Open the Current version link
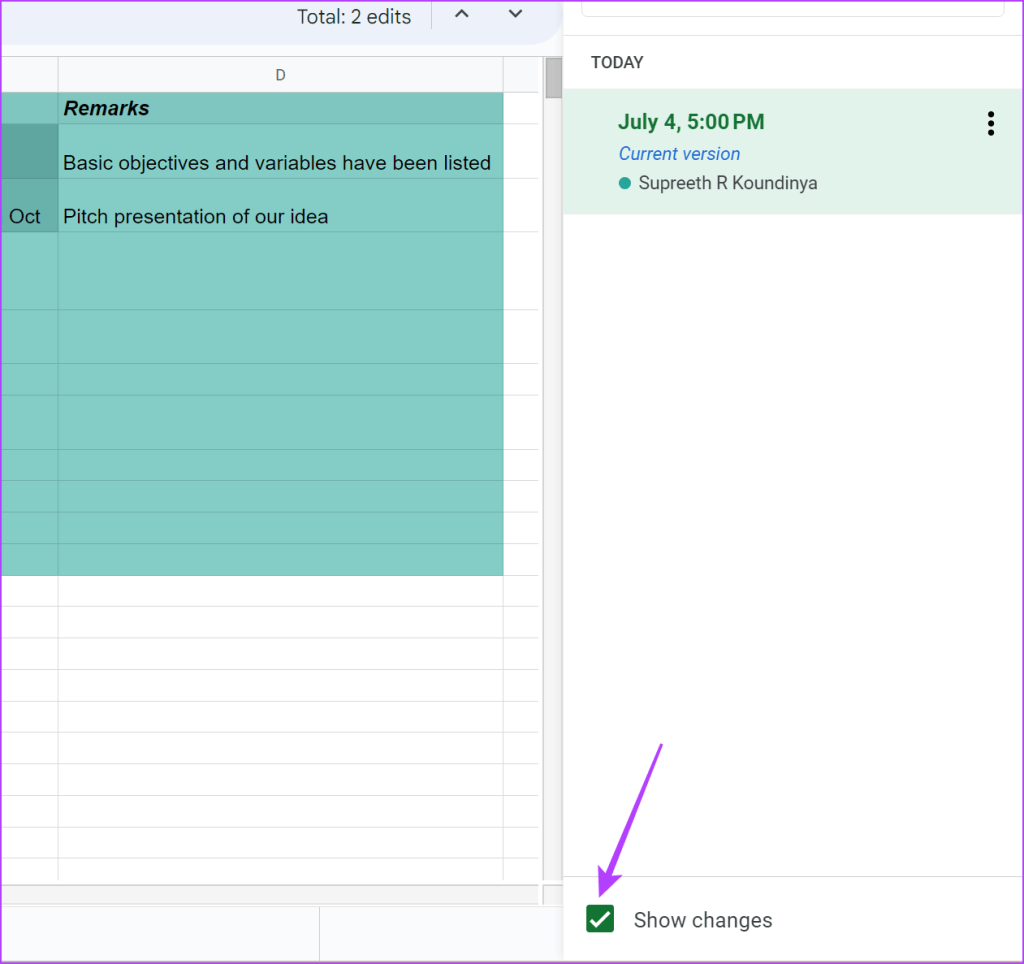The height and width of the screenshot is (964, 1024). pos(679,153)
